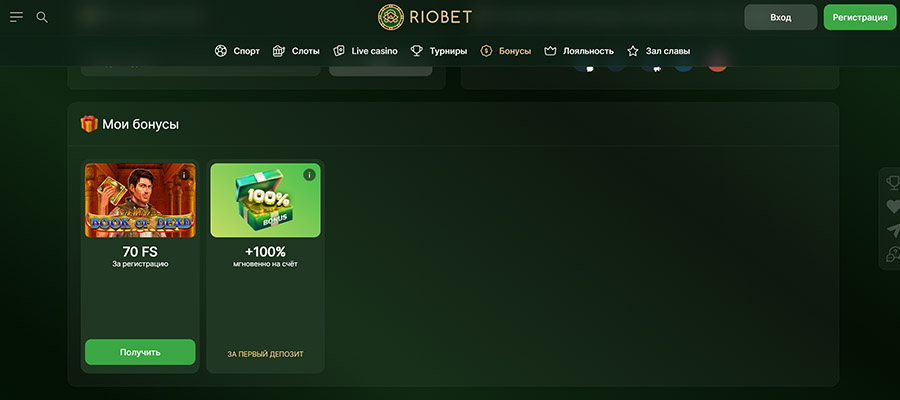This screenshot has width=900, height=400.
Task: Click the gift box icon beside Мои бонусы
Action: (x=89, y=124)
